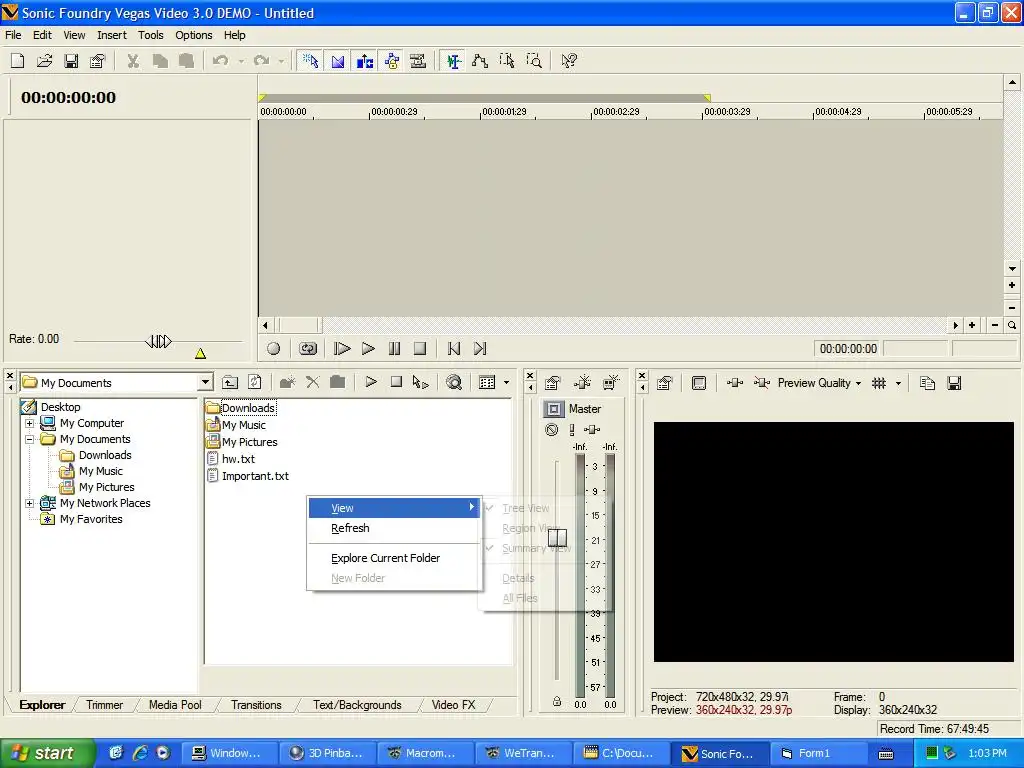Click Stop Preview icon in explorer
This screenshot has height=768, width=1024.
click(x=396, y=383)
